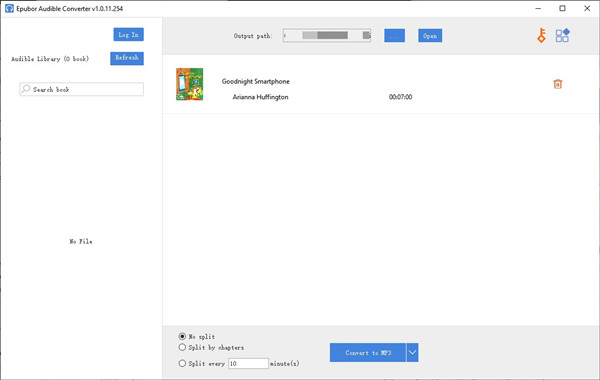Enable the Split every minutes option
Screen dimensions: 600x380
coord(182,364)
